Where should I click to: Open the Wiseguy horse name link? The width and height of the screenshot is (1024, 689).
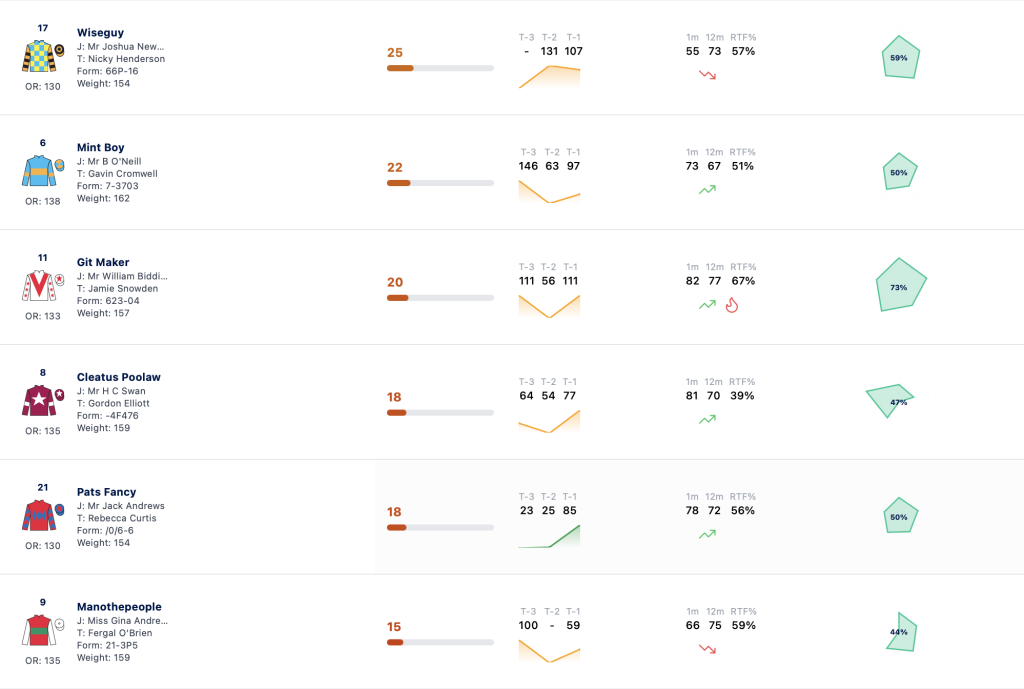pyautogui.click(x=100, y=33)
